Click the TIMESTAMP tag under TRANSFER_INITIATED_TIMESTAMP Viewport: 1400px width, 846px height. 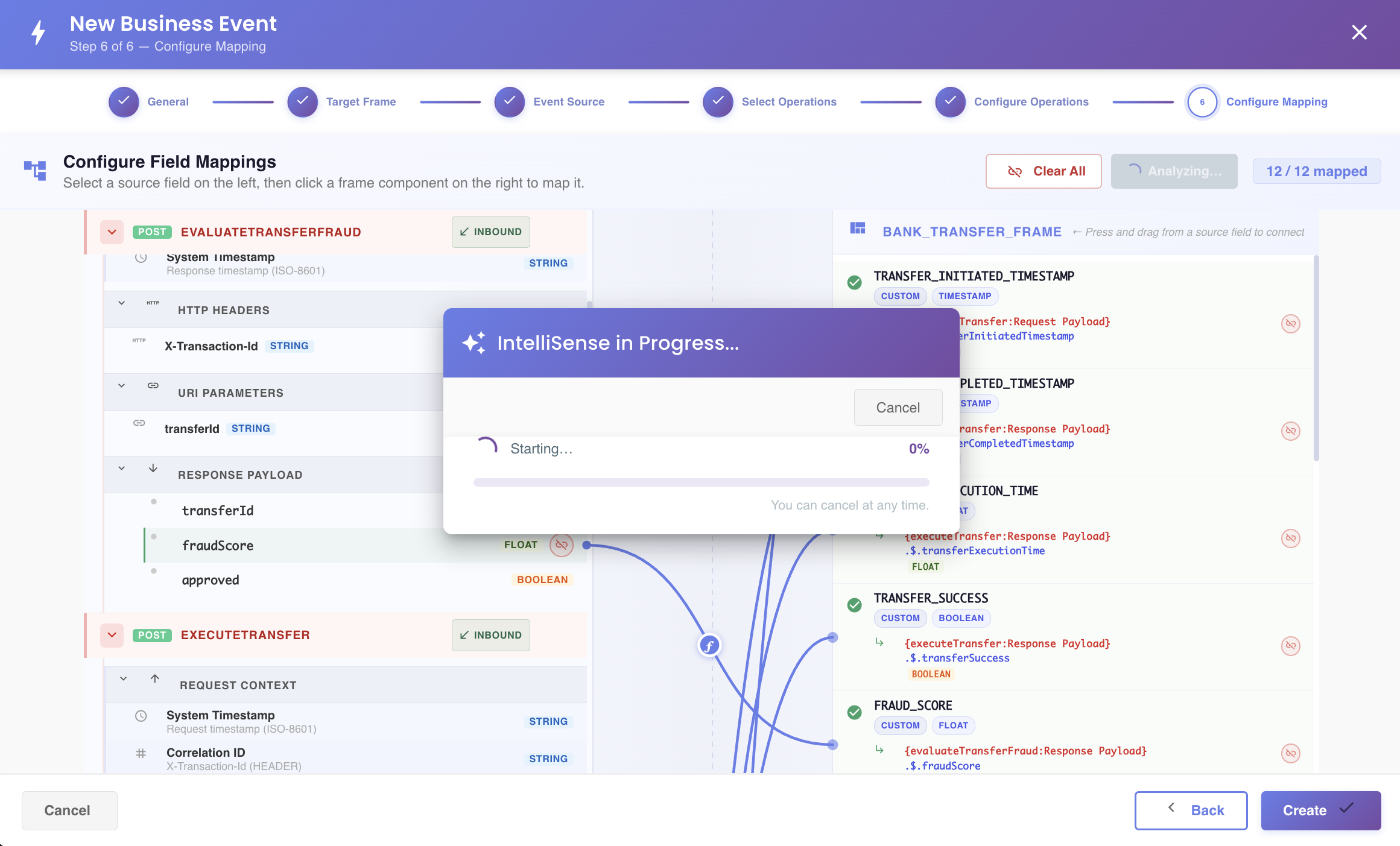tap(964, 296)
